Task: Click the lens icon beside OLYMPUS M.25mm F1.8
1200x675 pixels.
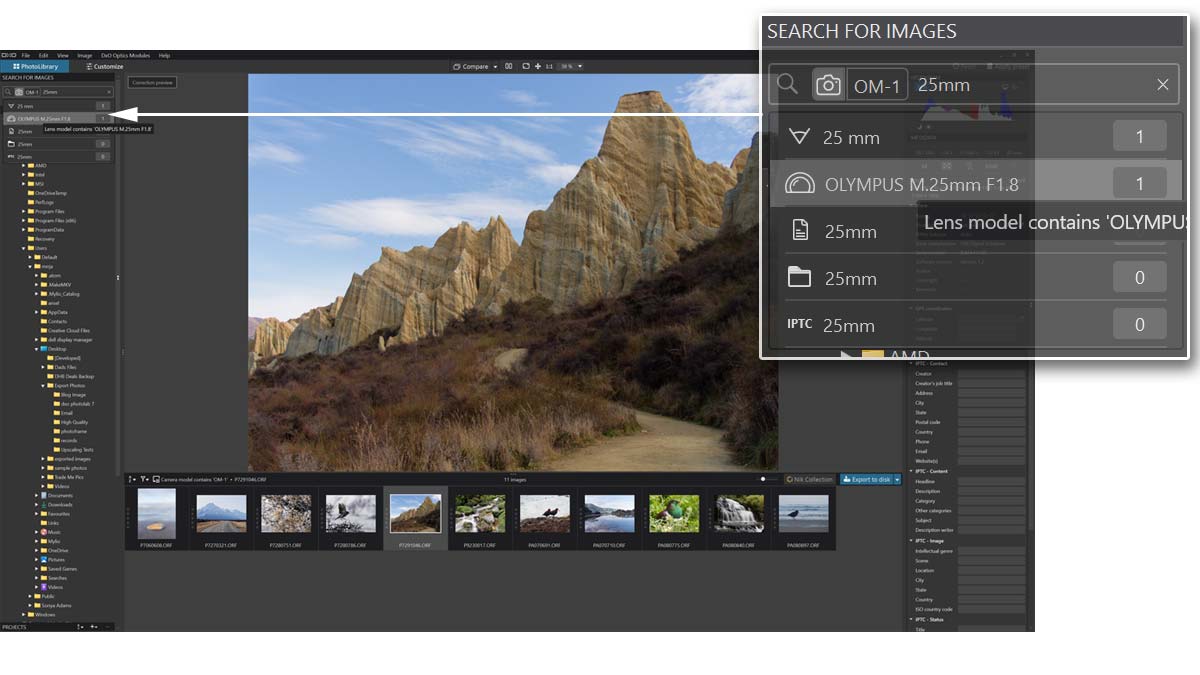Action: tap(800, 183)
